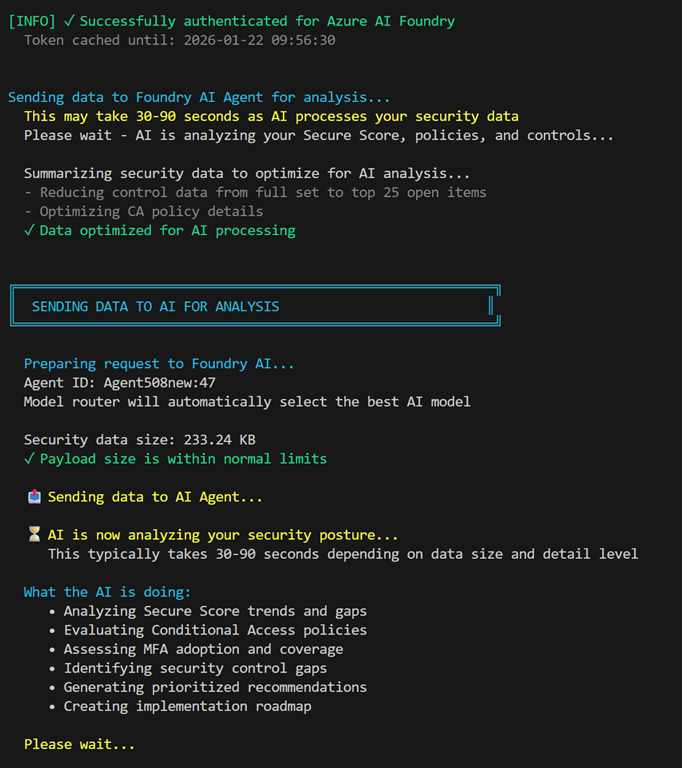Click the 'Please wait...' text at bottom
This screenshot has width=682, height=768.
[x=79, y=745]
